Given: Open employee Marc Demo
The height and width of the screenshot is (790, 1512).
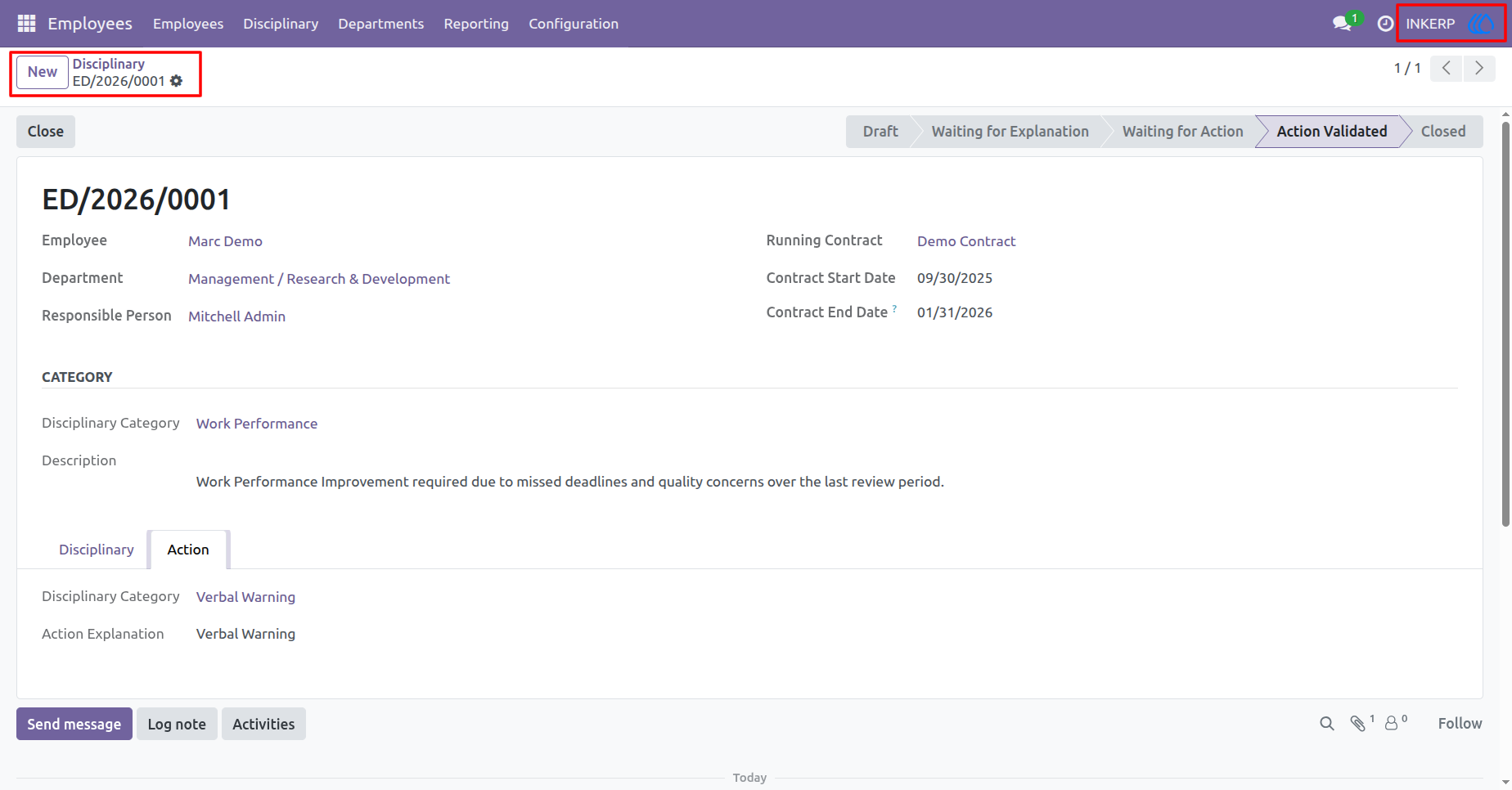Looking at the screenshot, I should [x=225, y=241].
